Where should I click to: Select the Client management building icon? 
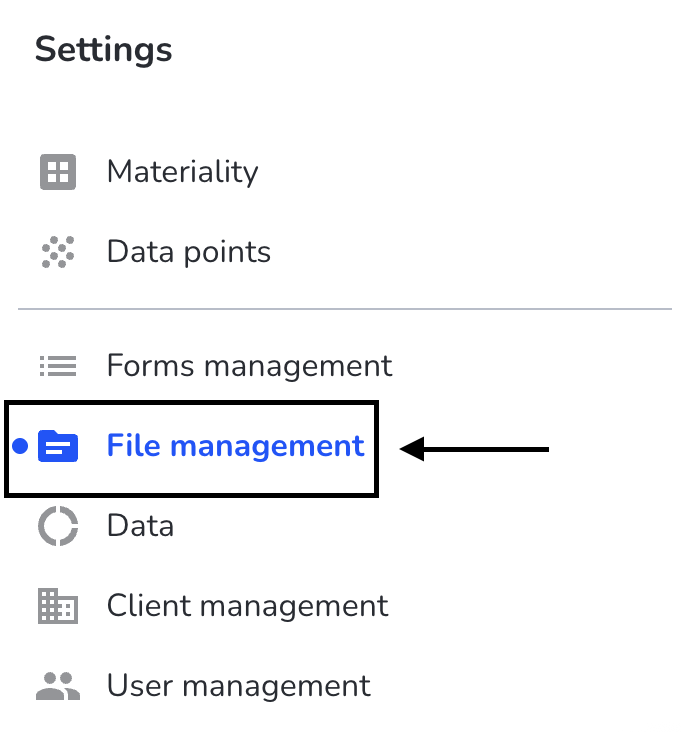(x=58, y=606)
